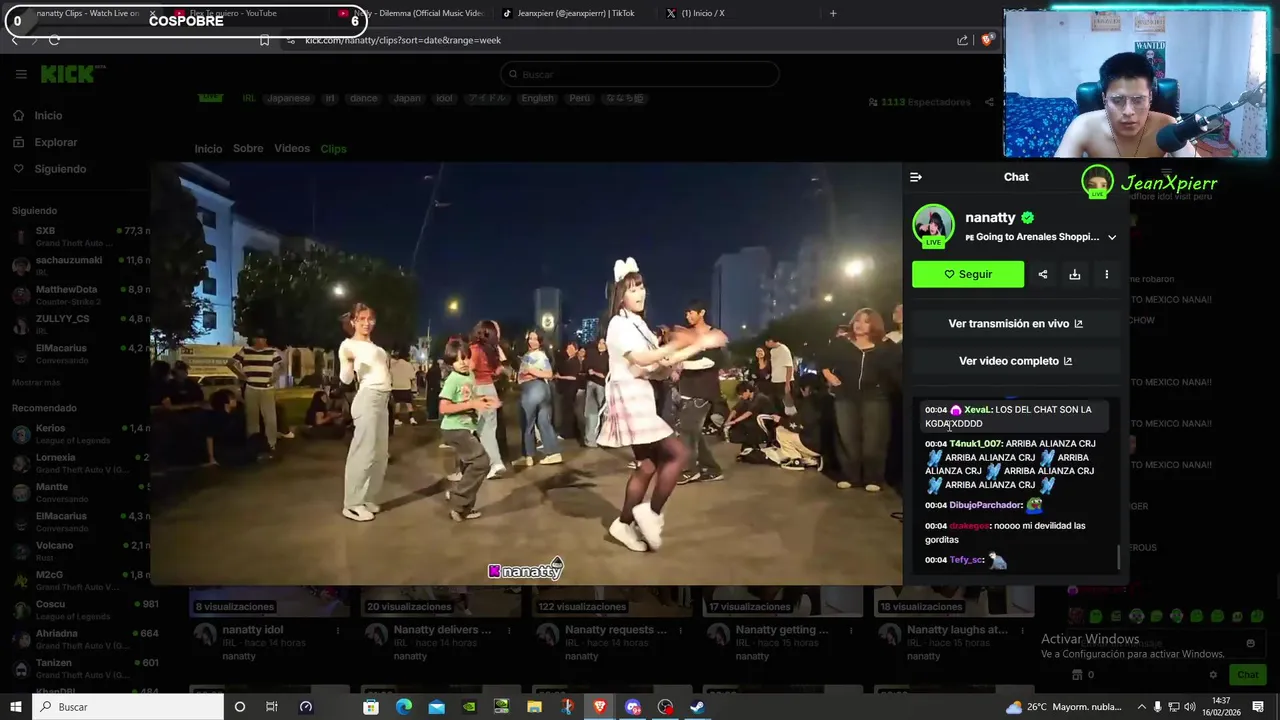The width and height of the screenshot is (1280, 720).
Task: Follow nanatty with the Seguir button
Action: tap(968, 274)
